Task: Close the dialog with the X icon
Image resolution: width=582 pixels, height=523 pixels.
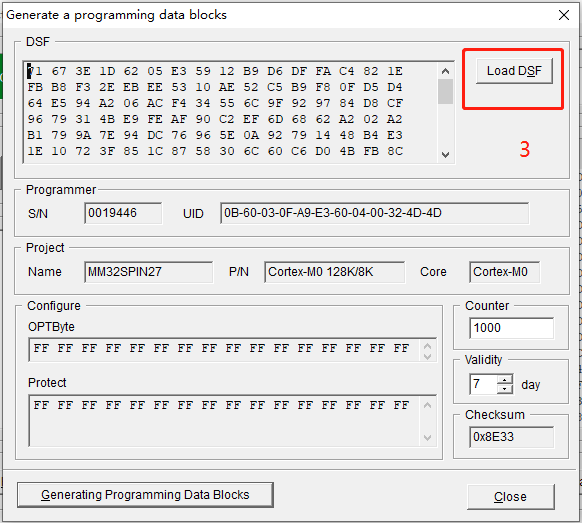Action: 564,15
